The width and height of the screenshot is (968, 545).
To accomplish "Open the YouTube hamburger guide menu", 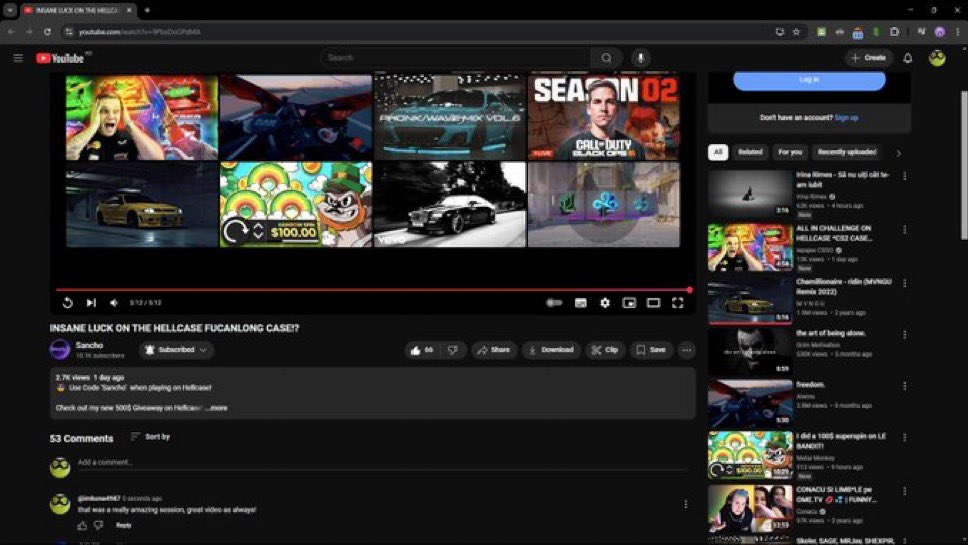I will (x=18, y=58).
